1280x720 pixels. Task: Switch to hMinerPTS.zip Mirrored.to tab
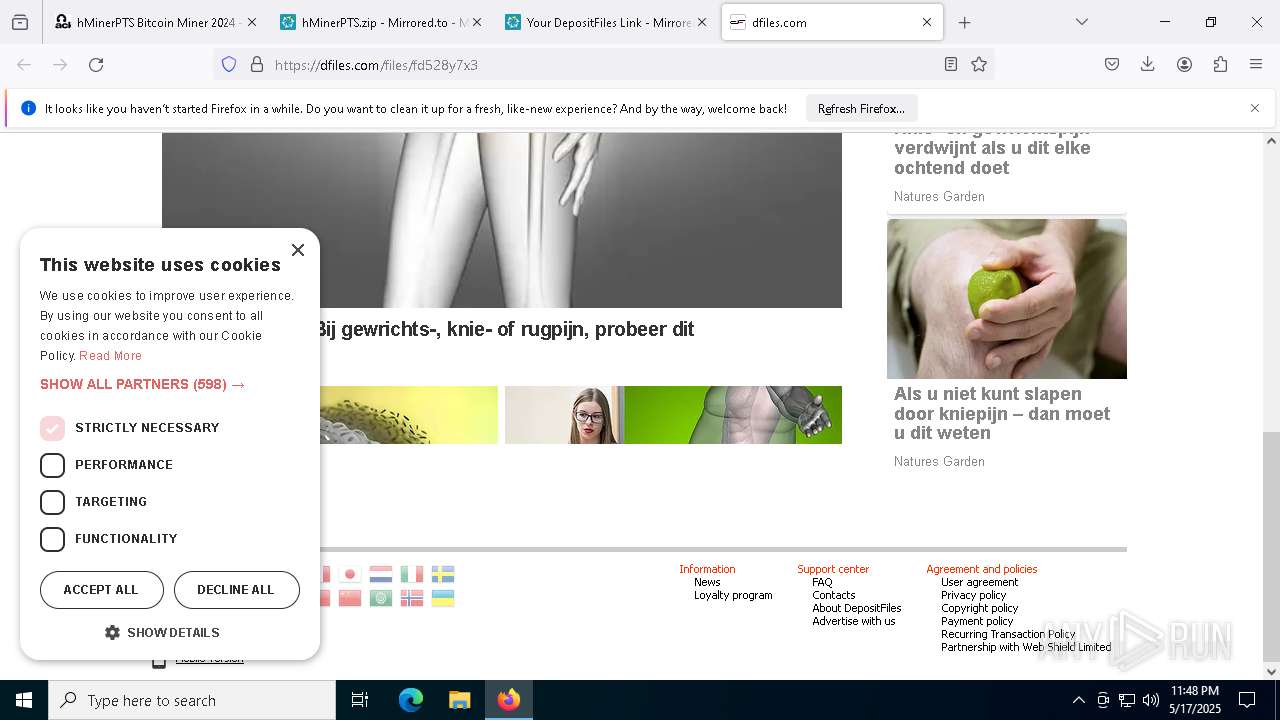click(x=381, y=22)
